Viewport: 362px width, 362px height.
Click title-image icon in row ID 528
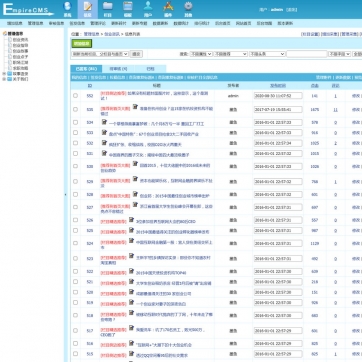135,194
